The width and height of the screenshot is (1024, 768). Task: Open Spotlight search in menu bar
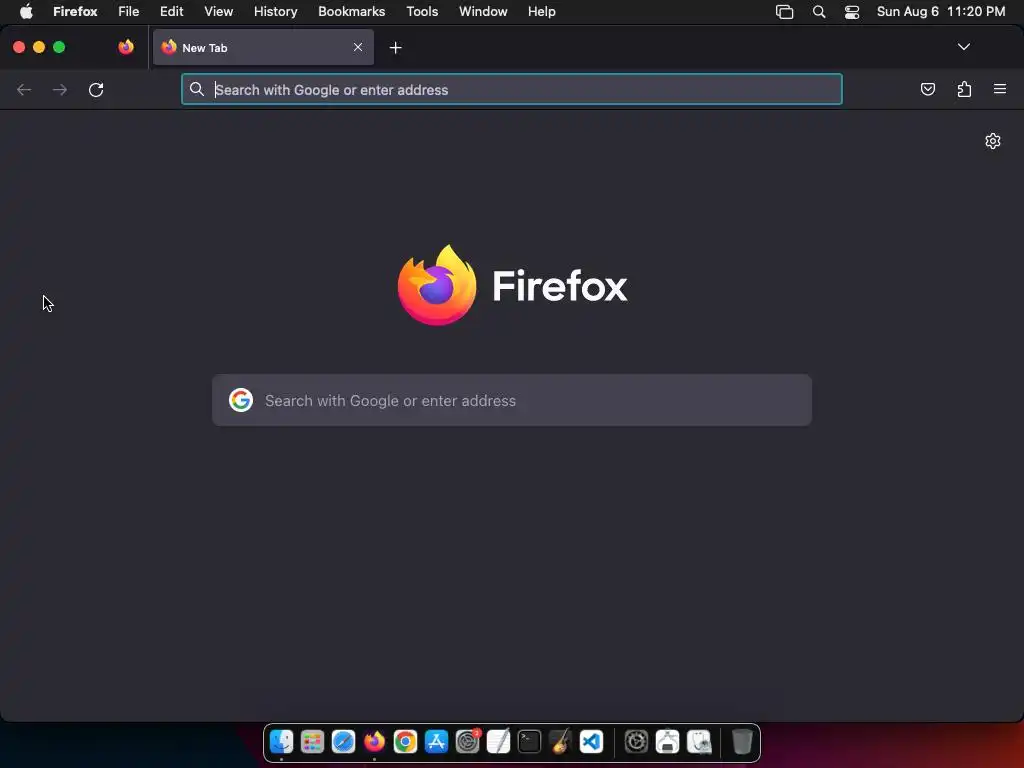(x=818, y=11)
